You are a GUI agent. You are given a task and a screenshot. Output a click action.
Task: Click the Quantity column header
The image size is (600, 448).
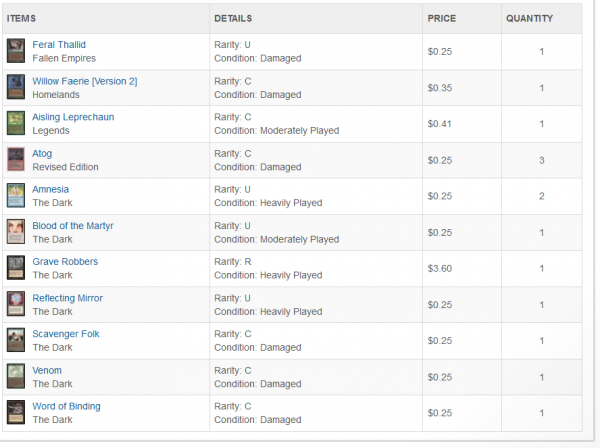click(528, 18)
